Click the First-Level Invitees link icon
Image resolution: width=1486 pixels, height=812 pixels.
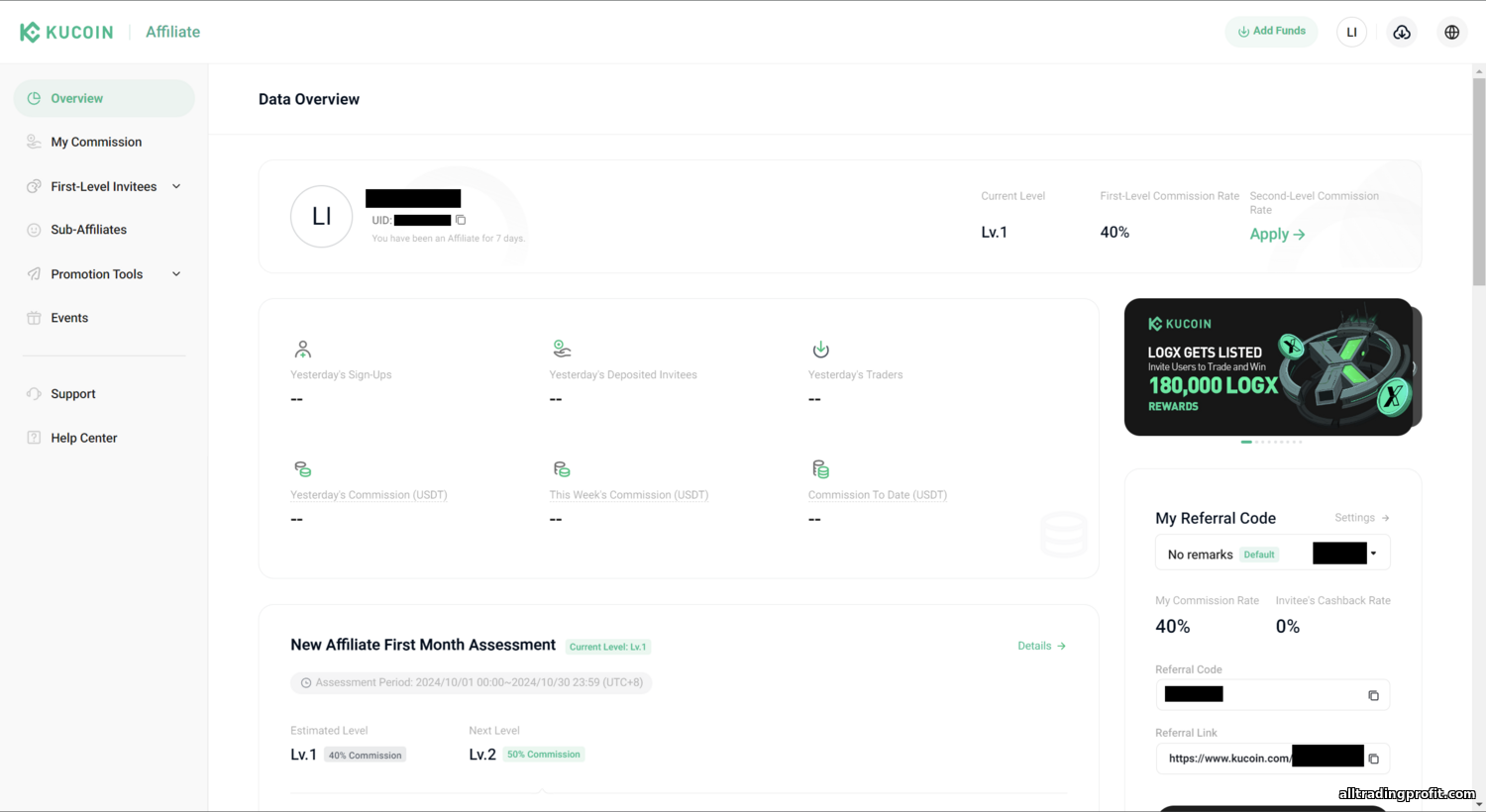[34, 186]
